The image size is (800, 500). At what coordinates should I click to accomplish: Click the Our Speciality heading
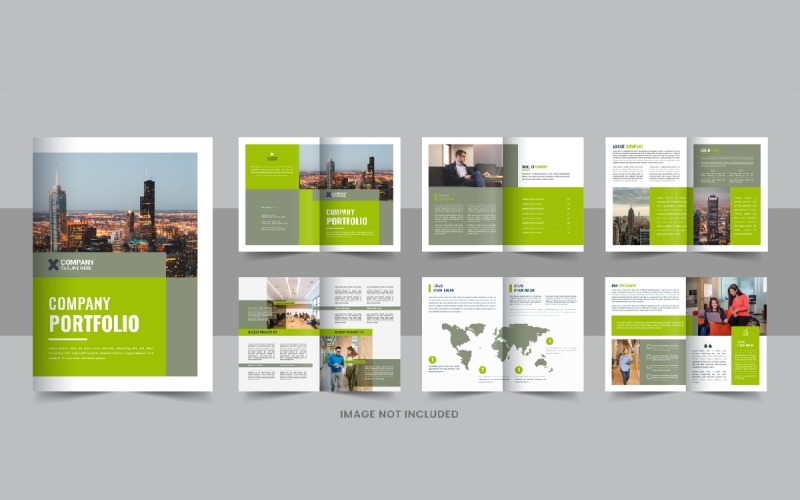(624, 286)
